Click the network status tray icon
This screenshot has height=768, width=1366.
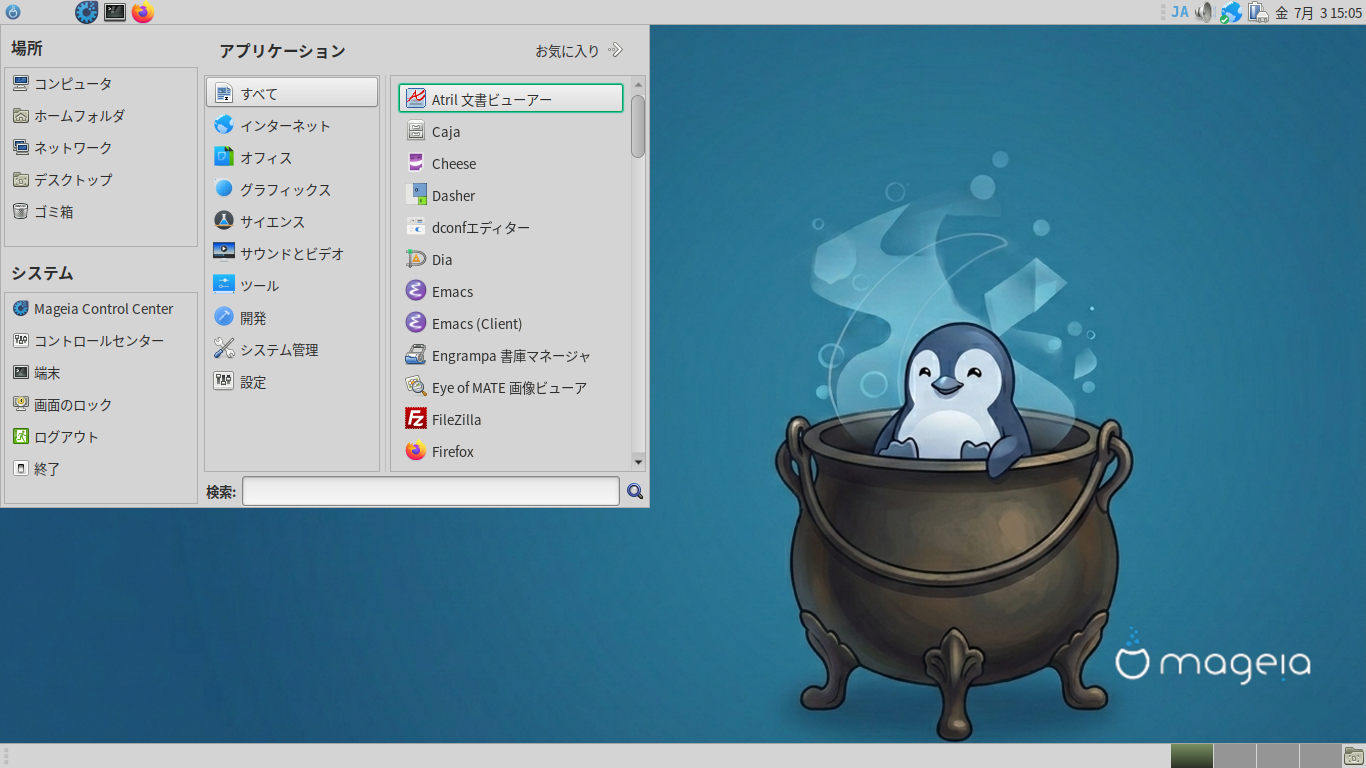[x=1231, y=12]
